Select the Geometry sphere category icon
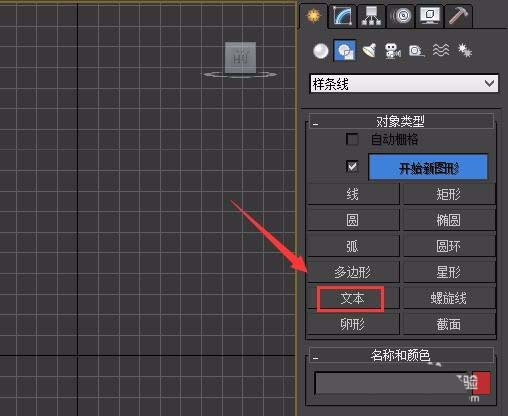Image resolution: width=508 pixels, height=416 pixels. pyautogui.click(x=321, y=51)
